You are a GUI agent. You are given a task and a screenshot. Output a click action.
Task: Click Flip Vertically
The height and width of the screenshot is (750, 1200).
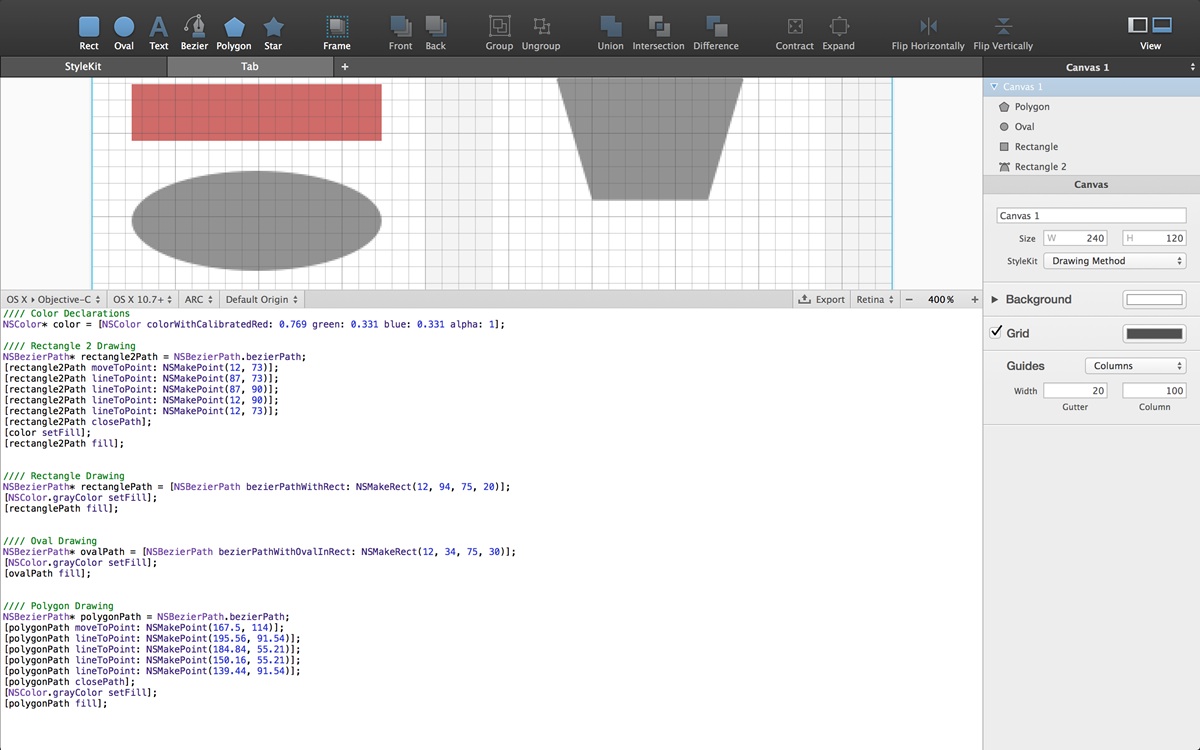[x=1003, y=33]
